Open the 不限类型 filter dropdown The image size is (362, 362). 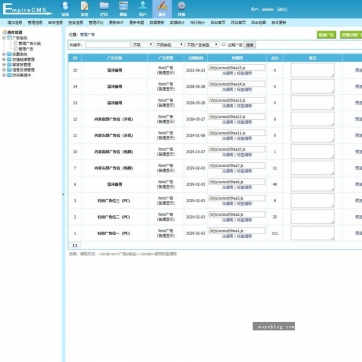coord(170,44)
